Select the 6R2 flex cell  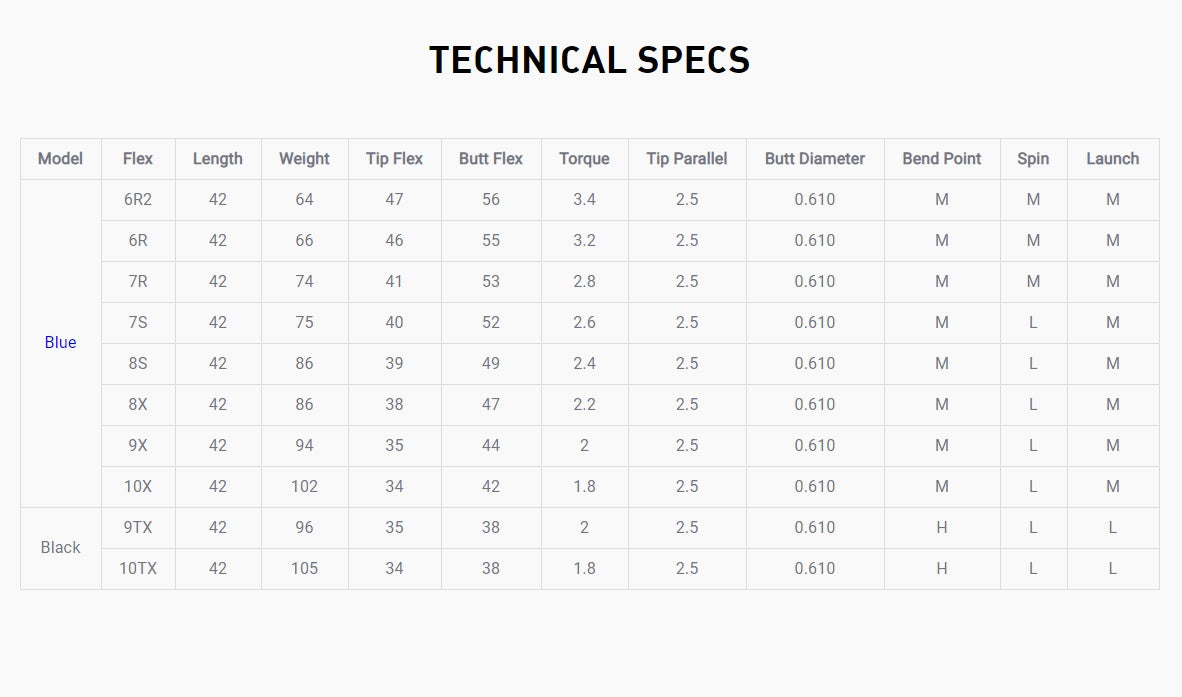(138, 200)
